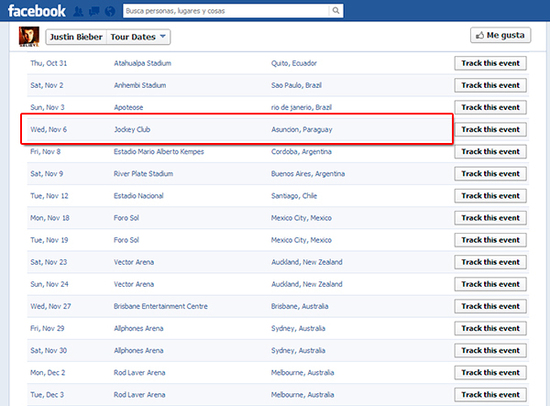Expand the Tour Dates dropdown
The image size is (550, 406).
[x=138, y=37]
